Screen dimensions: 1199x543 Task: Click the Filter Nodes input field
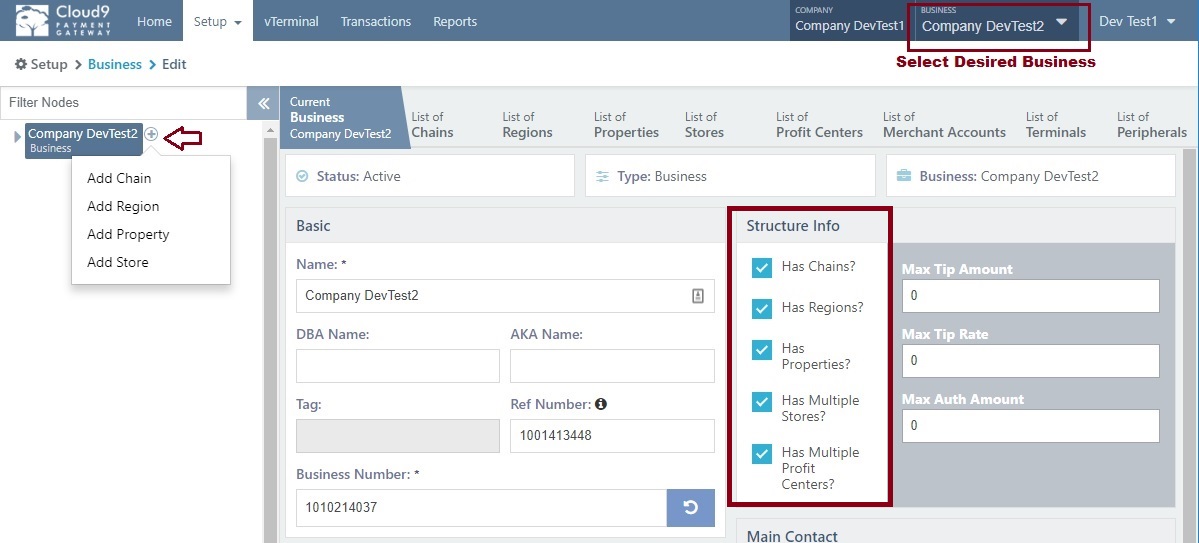pyautogui.click(x=124, y=102)
